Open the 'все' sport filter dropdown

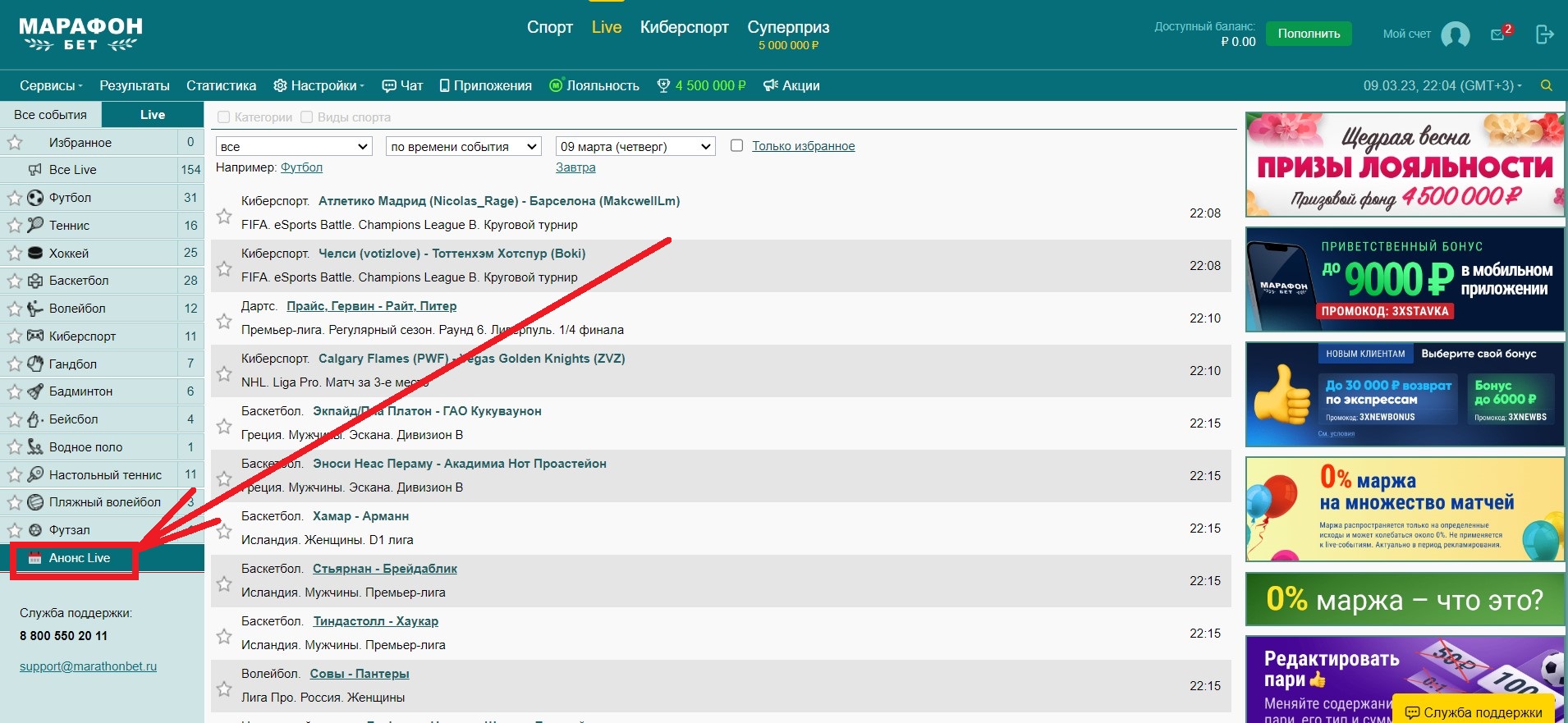tap(295, 146)
